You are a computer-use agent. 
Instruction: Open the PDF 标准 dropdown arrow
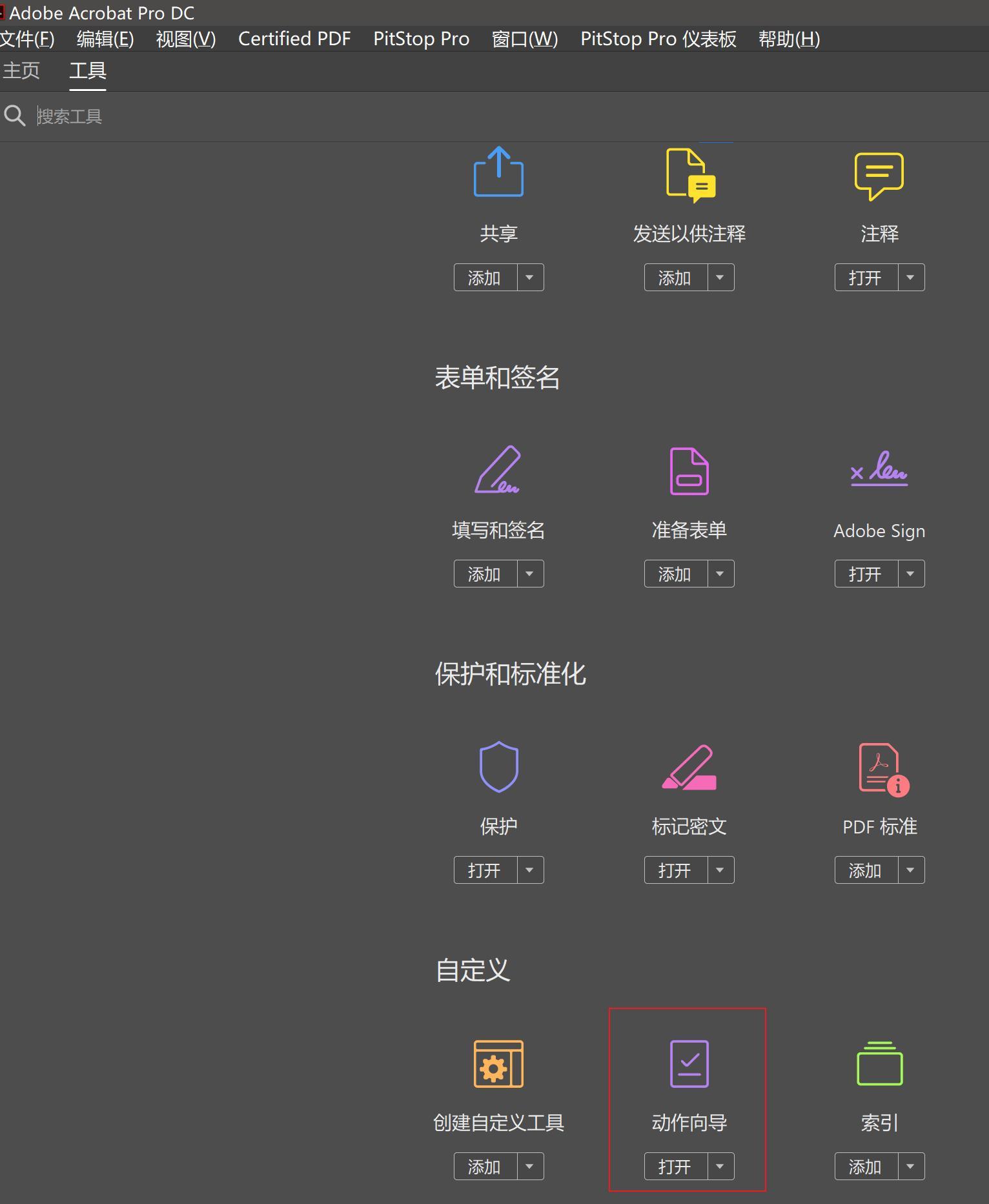[x=911, y=870]
